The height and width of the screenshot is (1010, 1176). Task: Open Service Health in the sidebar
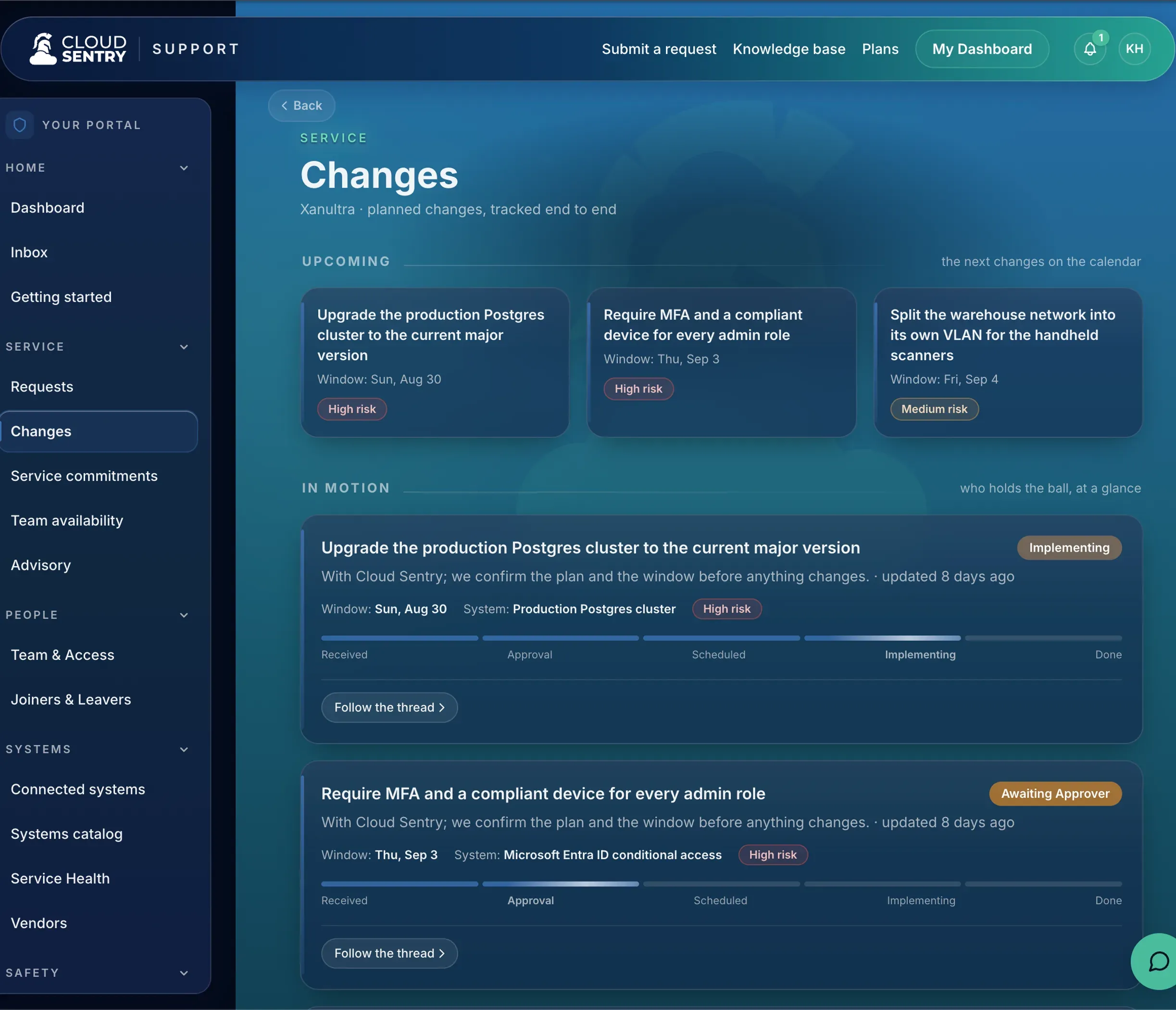pos(99,879)
